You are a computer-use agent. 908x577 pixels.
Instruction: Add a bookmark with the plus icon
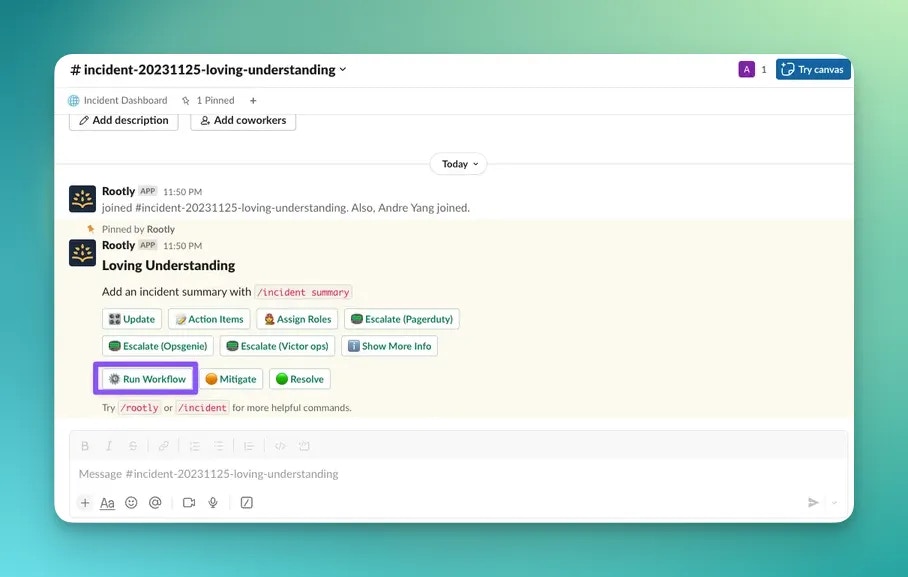click(x=253, y=100)
